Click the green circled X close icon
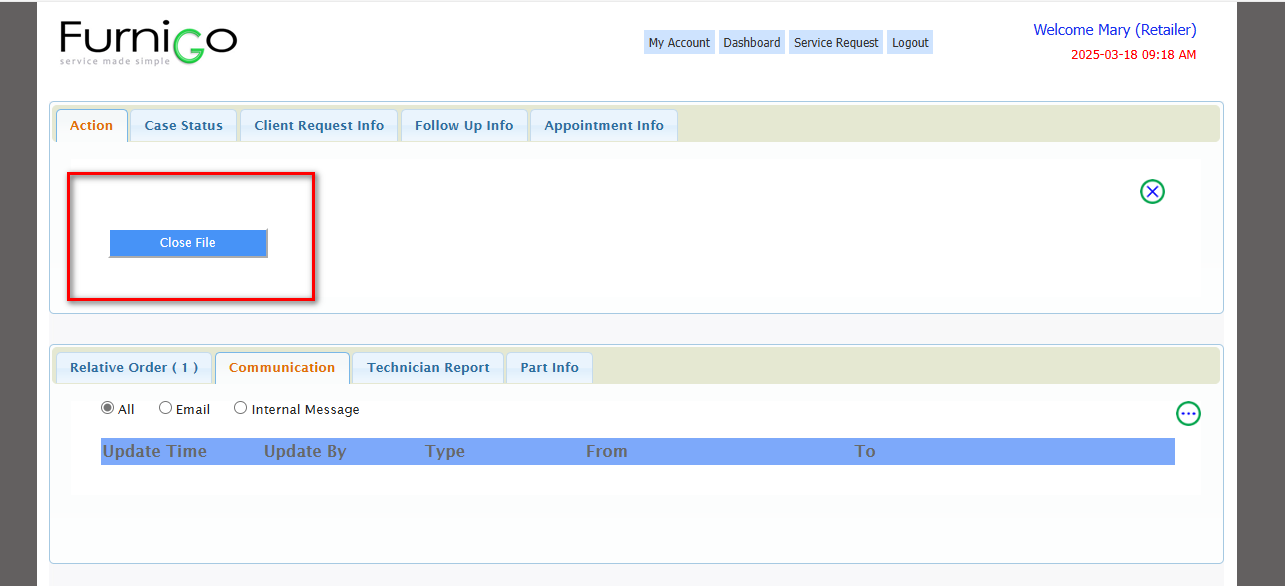 pos(1152,191)
